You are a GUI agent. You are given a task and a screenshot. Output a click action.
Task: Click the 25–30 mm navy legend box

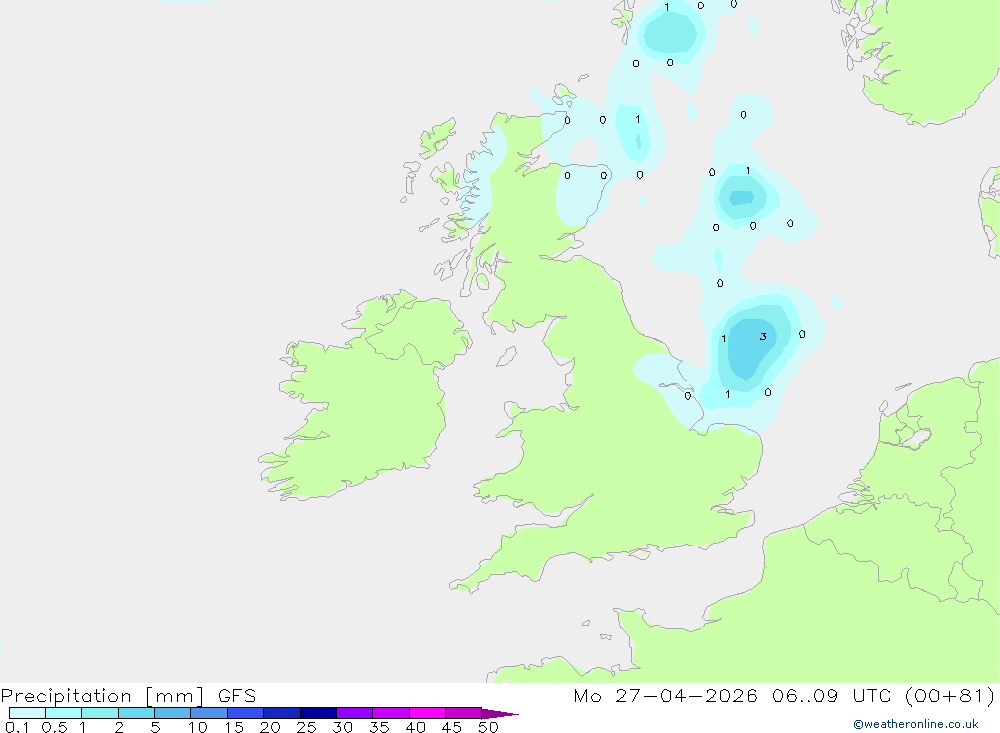318,713
